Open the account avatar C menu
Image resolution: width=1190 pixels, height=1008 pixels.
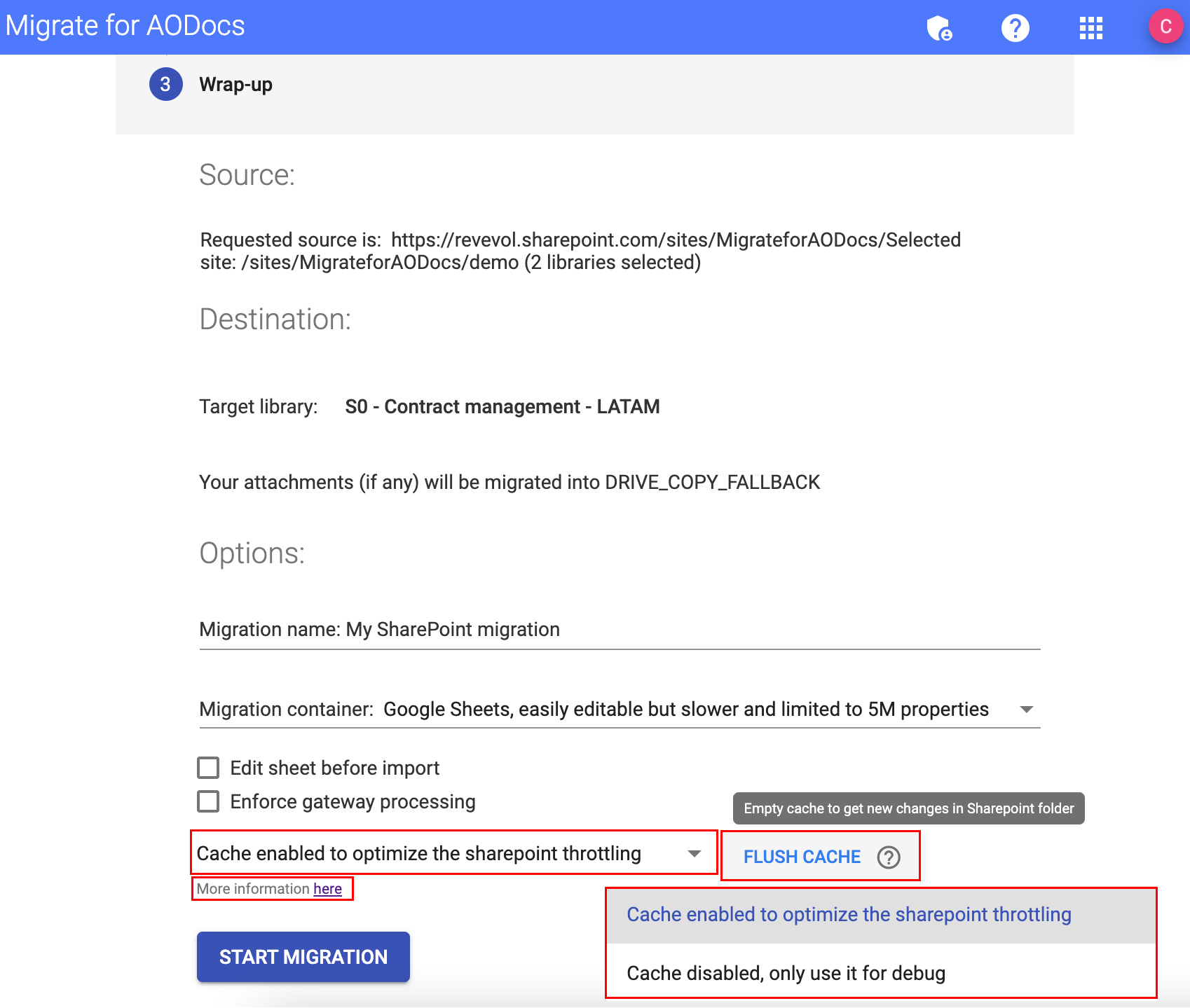tap(1165, 27)
